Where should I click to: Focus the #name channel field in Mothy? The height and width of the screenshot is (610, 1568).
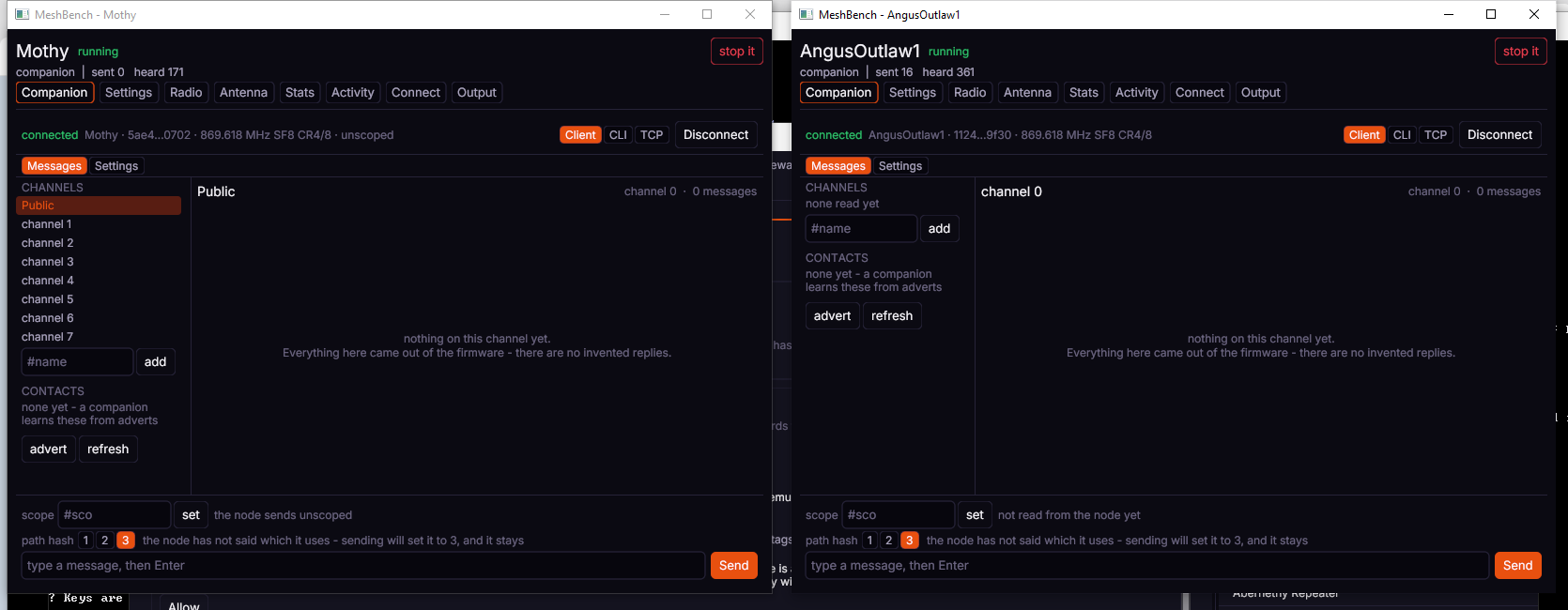(x=77, y=362)
